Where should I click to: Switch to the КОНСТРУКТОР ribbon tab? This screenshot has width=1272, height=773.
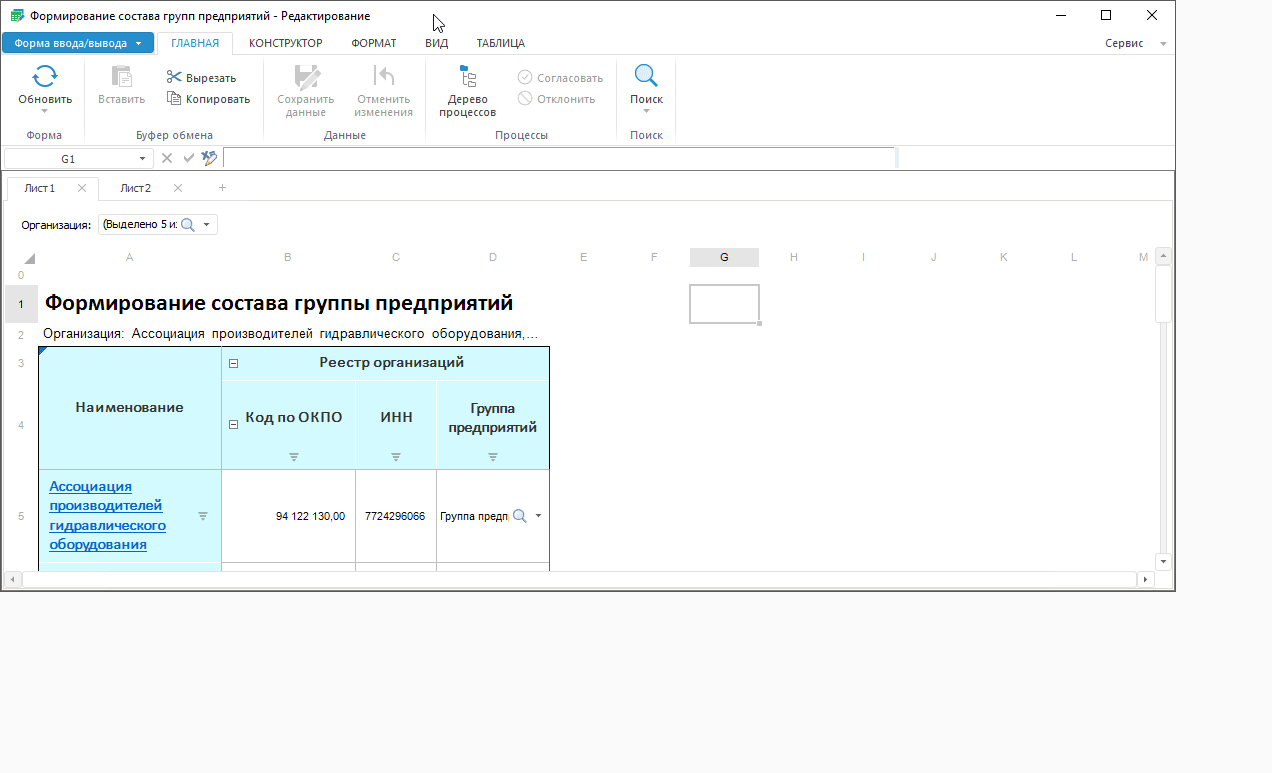point(285,43)
